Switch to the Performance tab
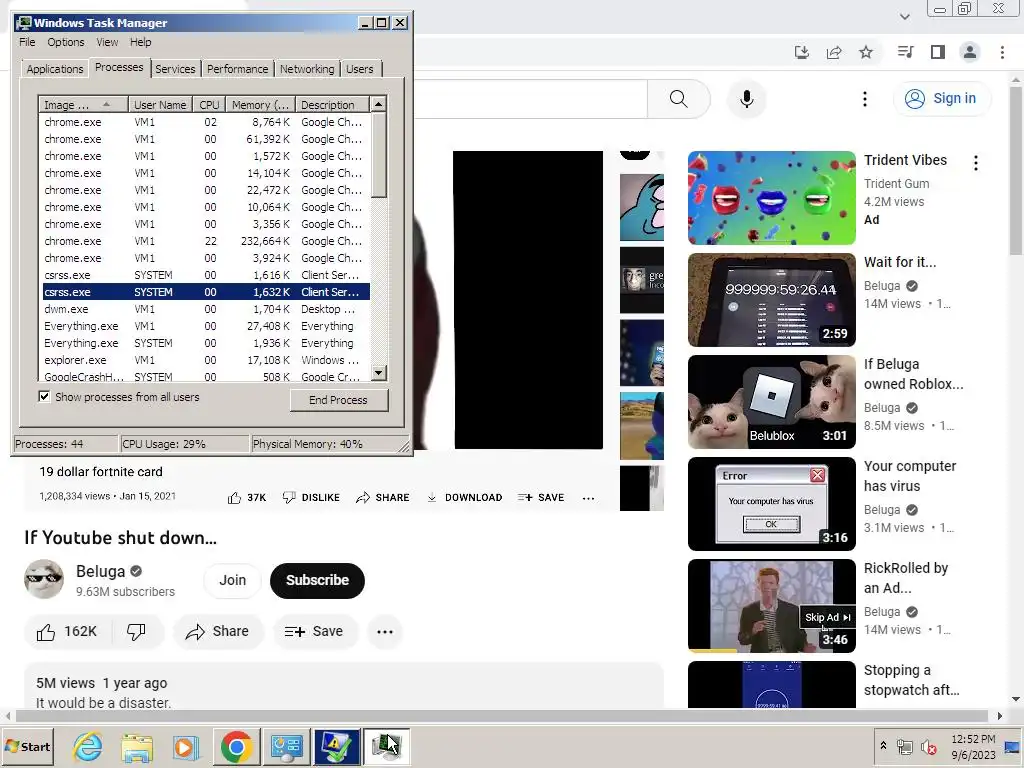Viewport: 1024px width, 768px height. pos(237,69)
